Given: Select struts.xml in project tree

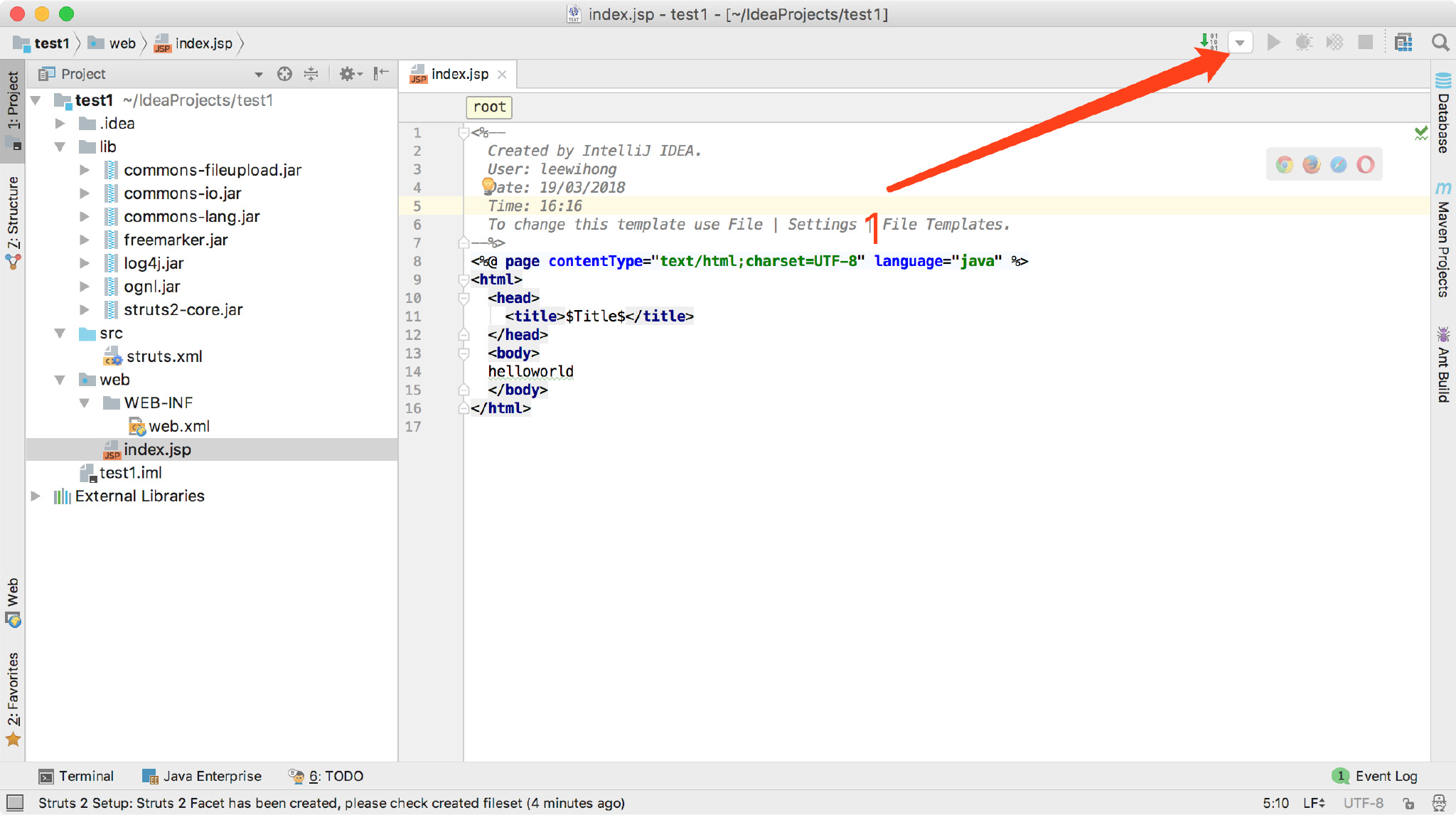Looking at the screenshot, I should [164, 356].
